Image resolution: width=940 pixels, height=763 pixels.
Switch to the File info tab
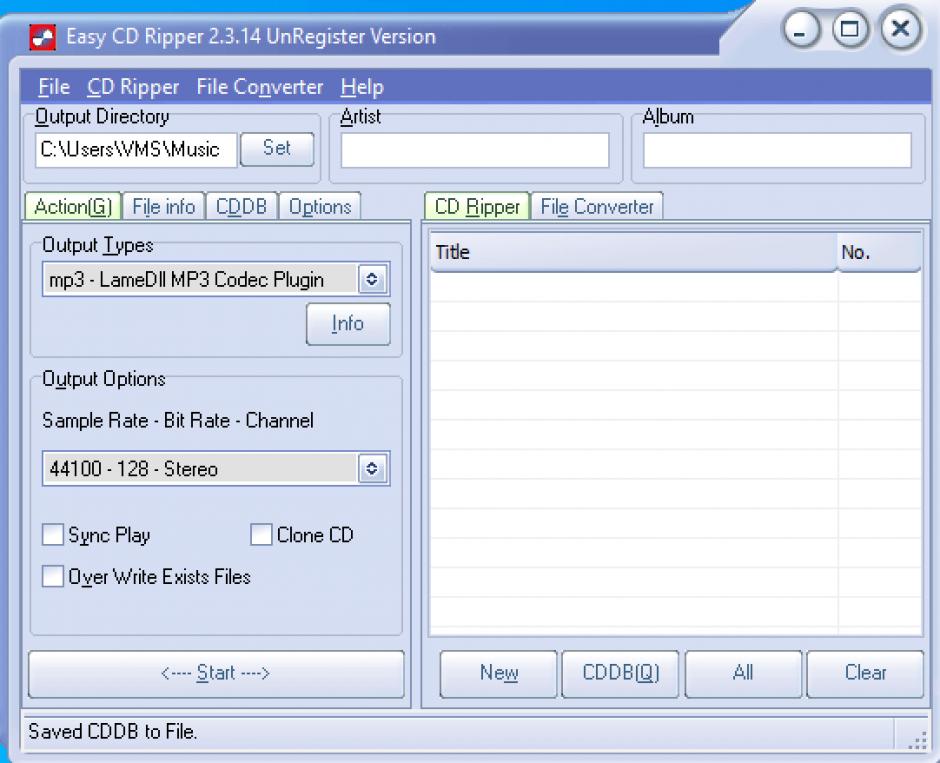164,207
